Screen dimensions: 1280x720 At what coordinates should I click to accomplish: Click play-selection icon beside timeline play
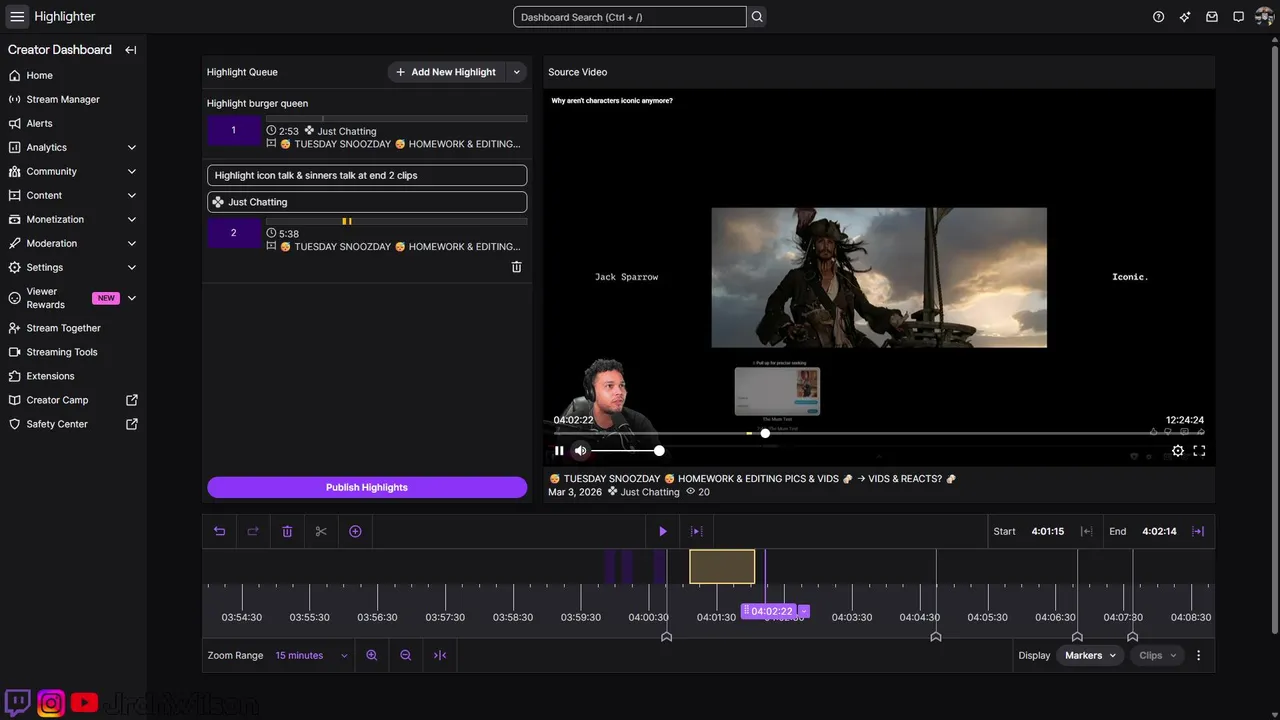point(697,531)
